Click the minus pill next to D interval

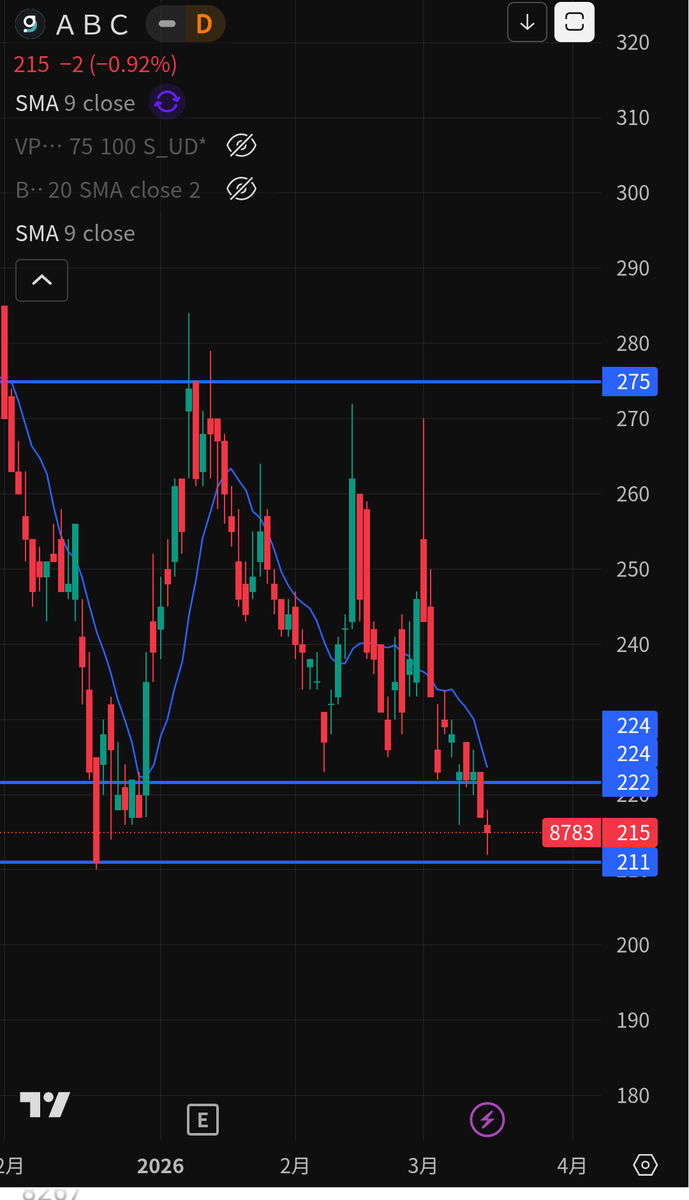click(x=167, y=24)
